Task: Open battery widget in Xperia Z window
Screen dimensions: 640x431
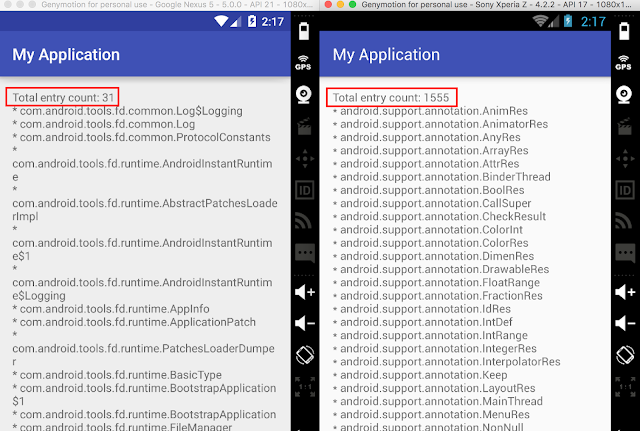Action: pos(624,31)
